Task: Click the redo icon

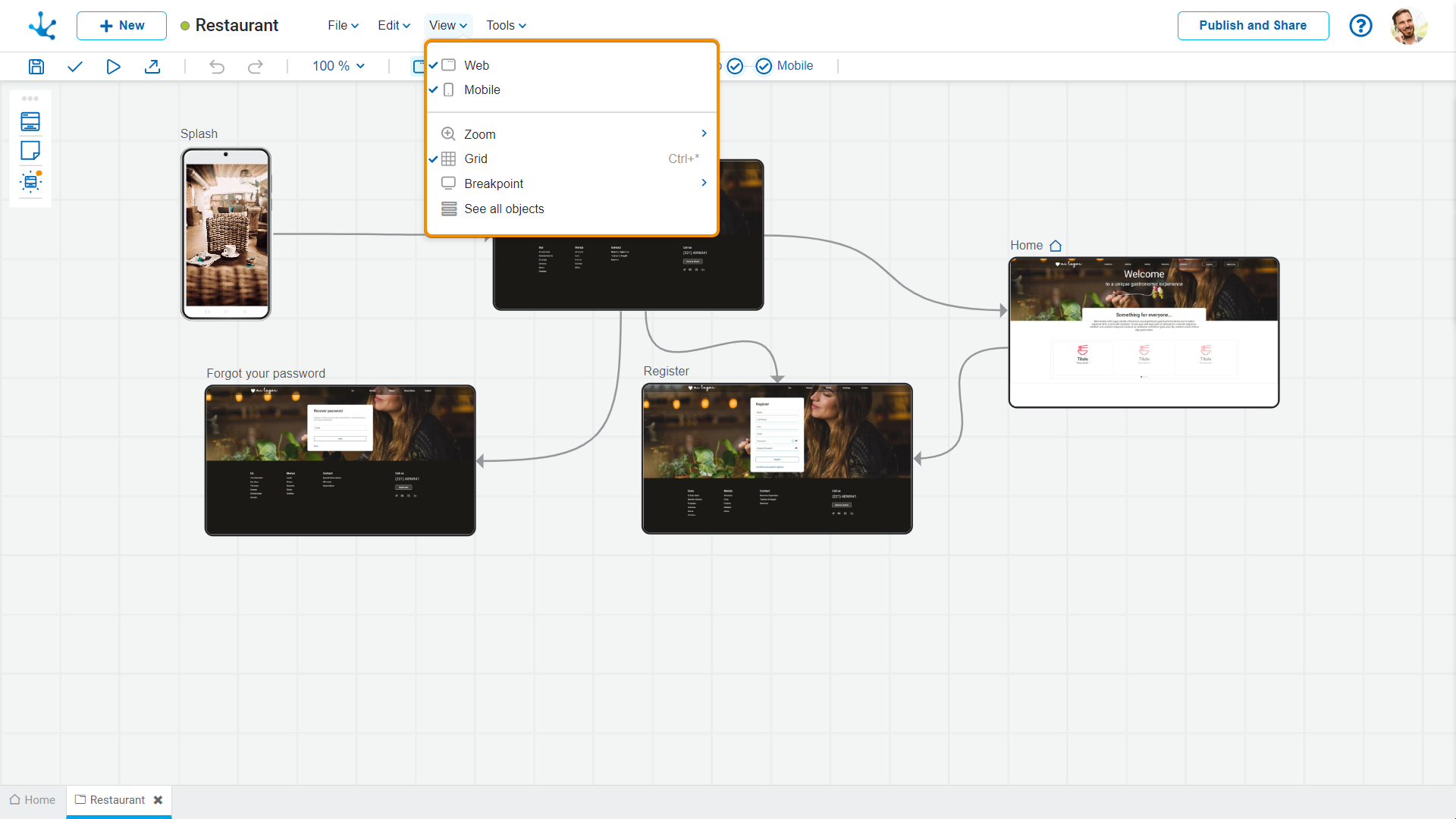Action: click(x=256, y=66)
